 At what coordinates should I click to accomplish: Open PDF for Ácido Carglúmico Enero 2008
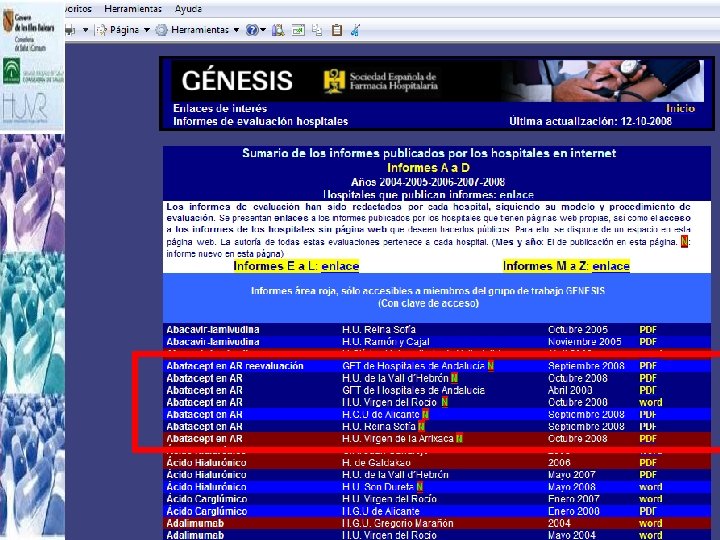coord(648,511)
